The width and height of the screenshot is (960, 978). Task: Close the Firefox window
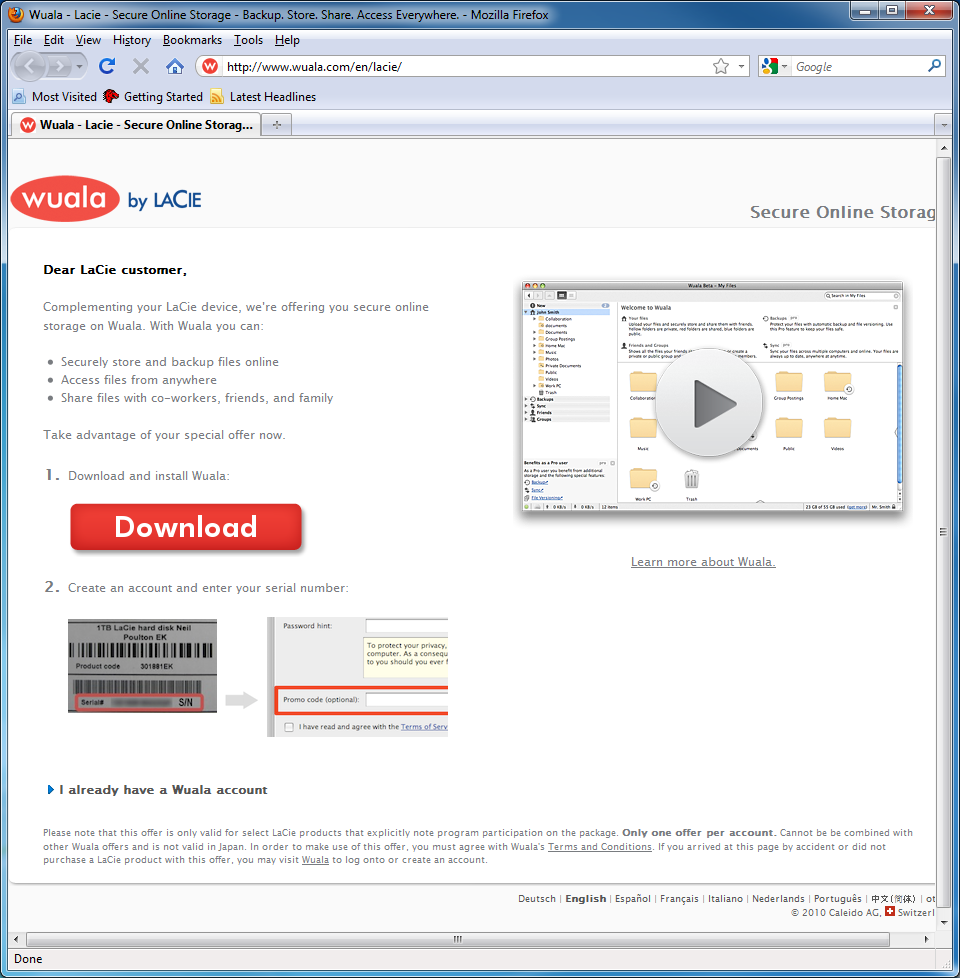[x=929, y=11]
